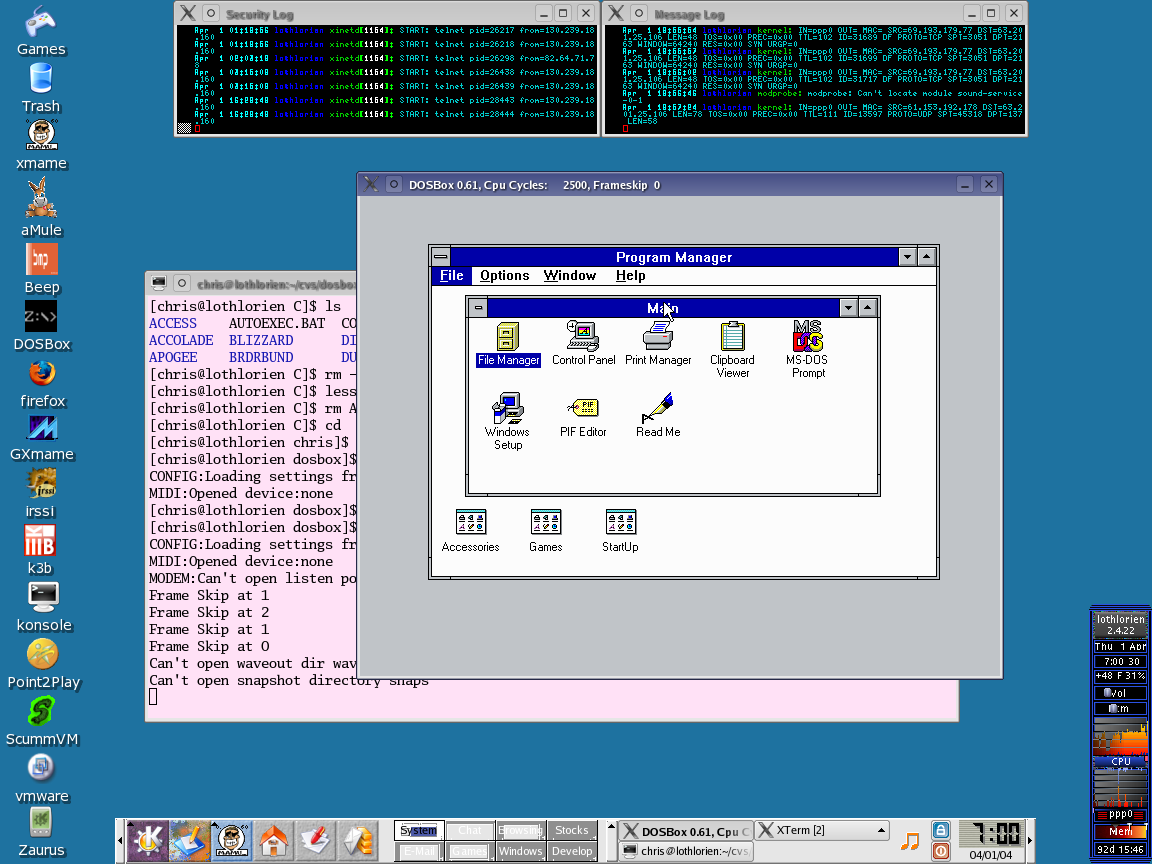The image size is (1152, 864).
Task: Open the DOSBox window menu icon
Action: tap(372, 184)
